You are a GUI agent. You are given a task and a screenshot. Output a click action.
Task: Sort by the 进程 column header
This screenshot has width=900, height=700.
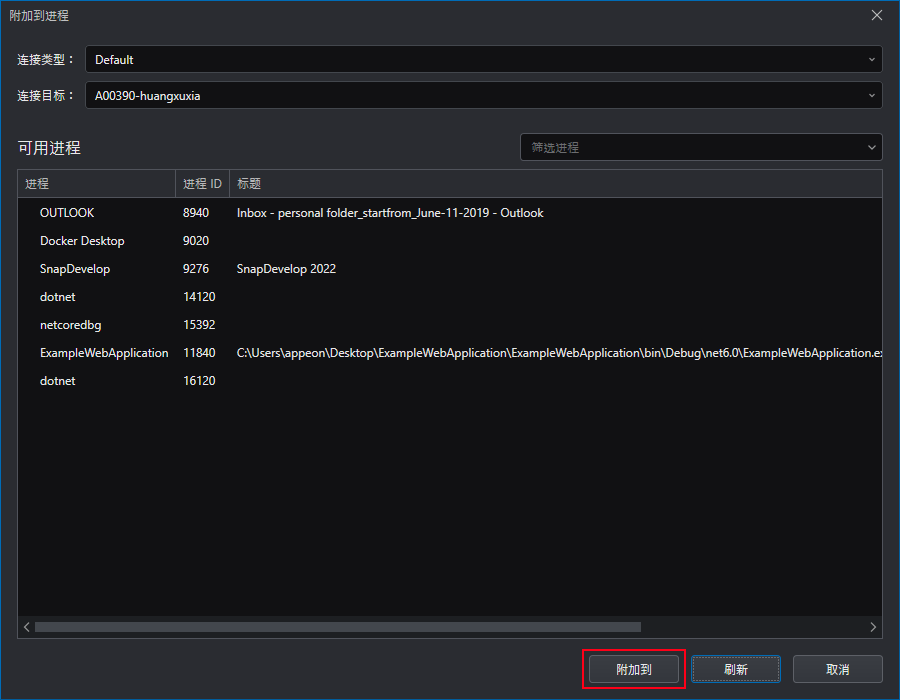[96, 184]
